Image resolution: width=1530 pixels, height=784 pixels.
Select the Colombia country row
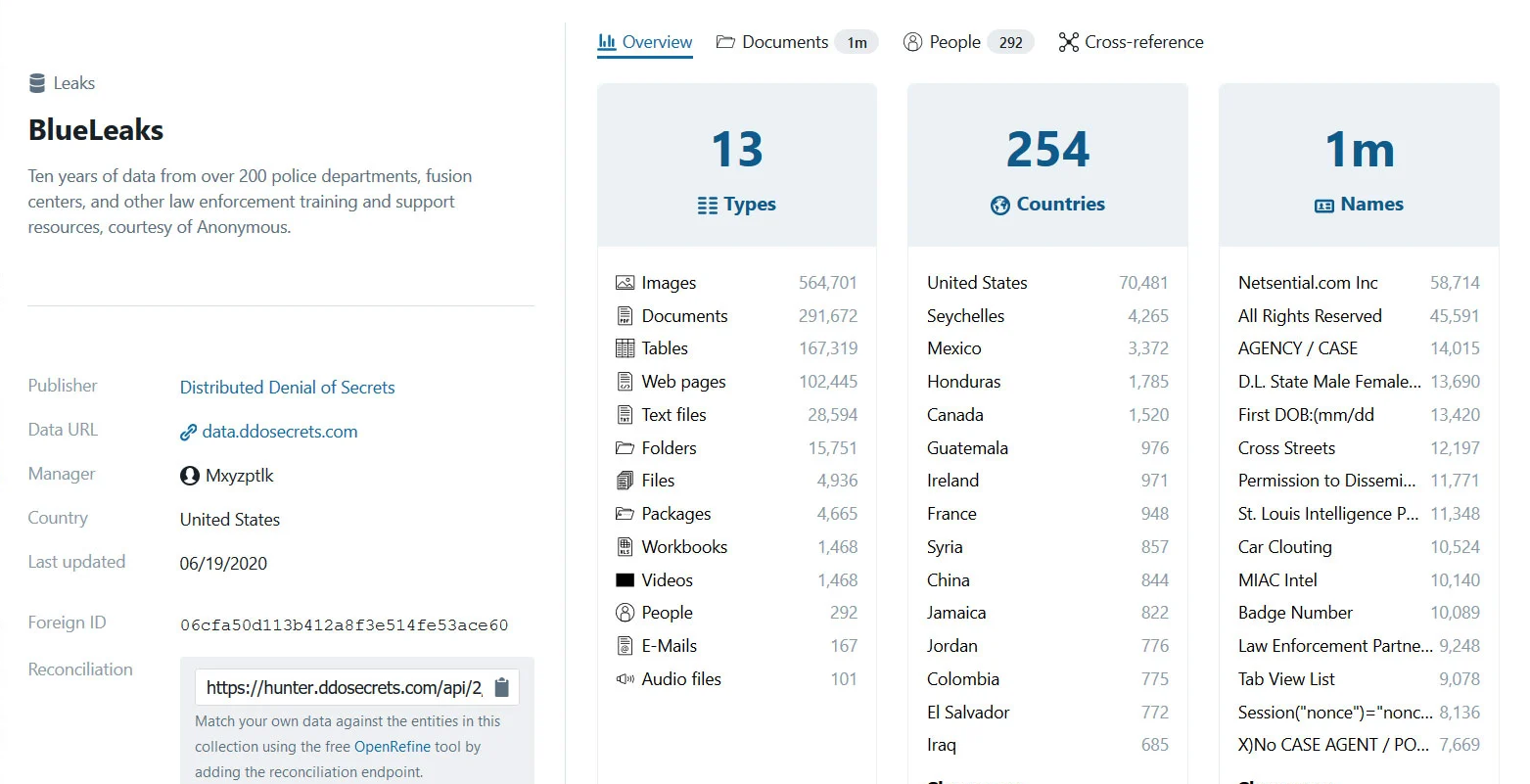pos(1047,679)
